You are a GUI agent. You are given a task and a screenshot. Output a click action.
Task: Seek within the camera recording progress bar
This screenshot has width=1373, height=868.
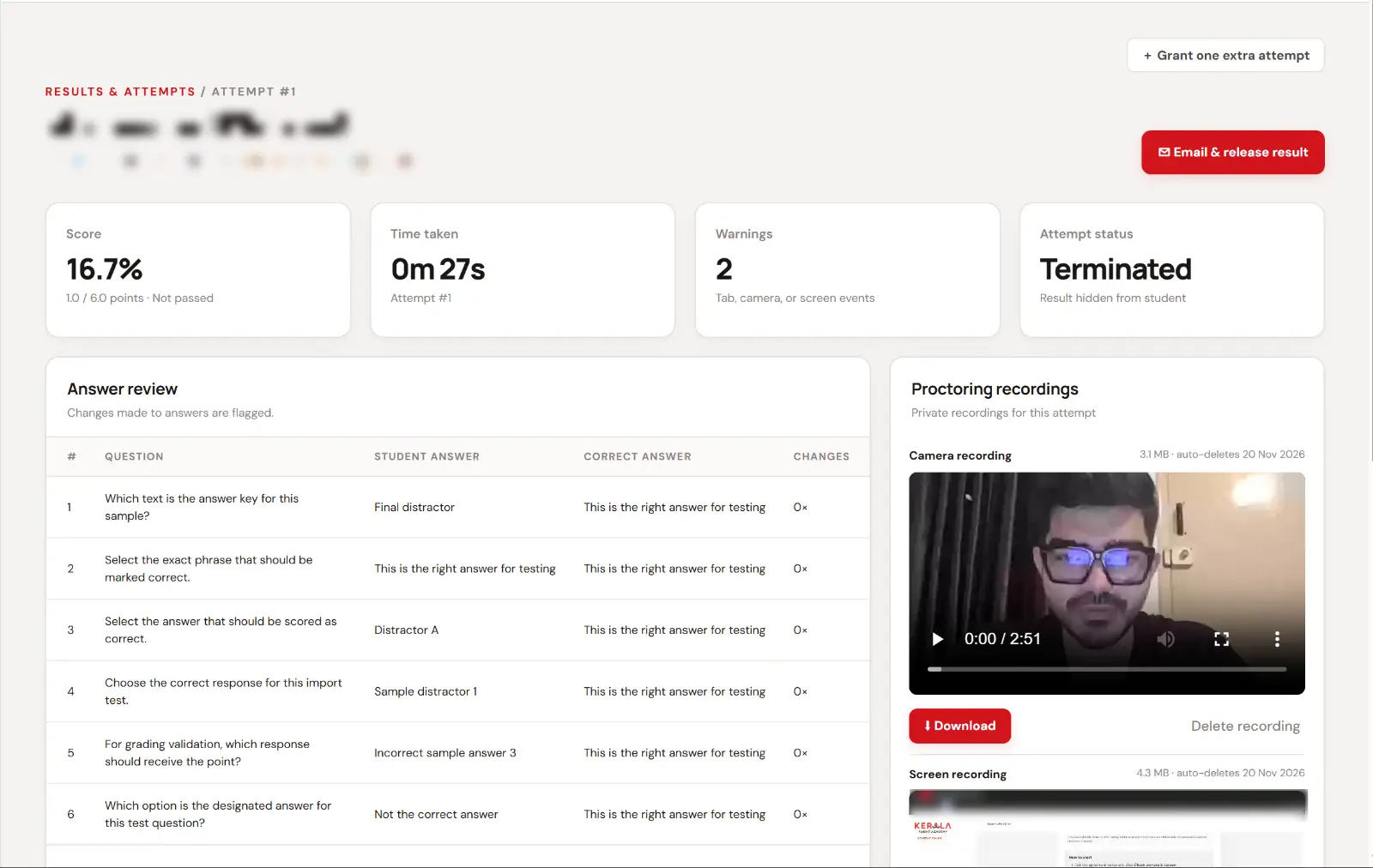pos(1107,669)
